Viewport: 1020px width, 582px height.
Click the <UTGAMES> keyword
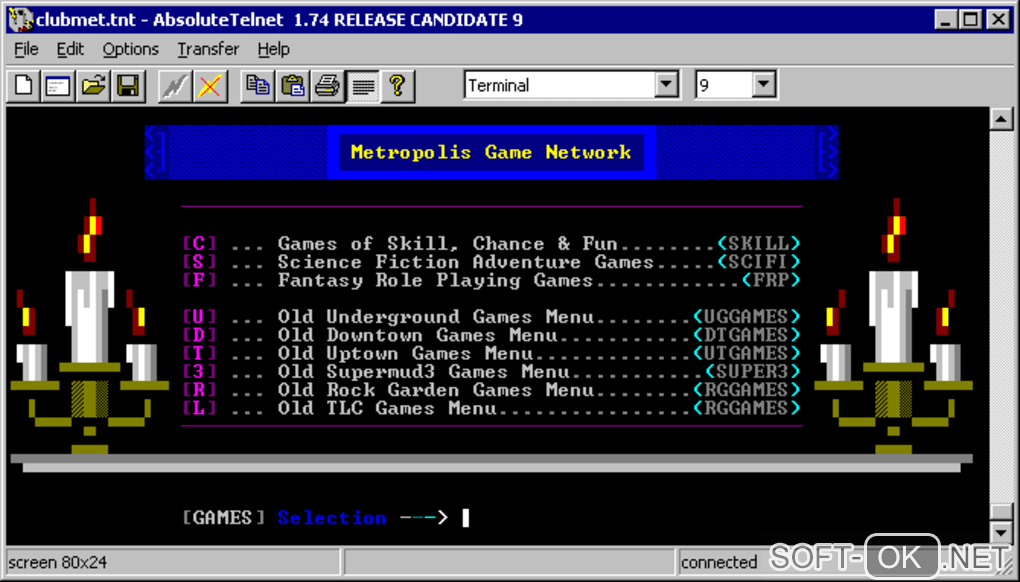pyautogui.click(x=747, y=353)
